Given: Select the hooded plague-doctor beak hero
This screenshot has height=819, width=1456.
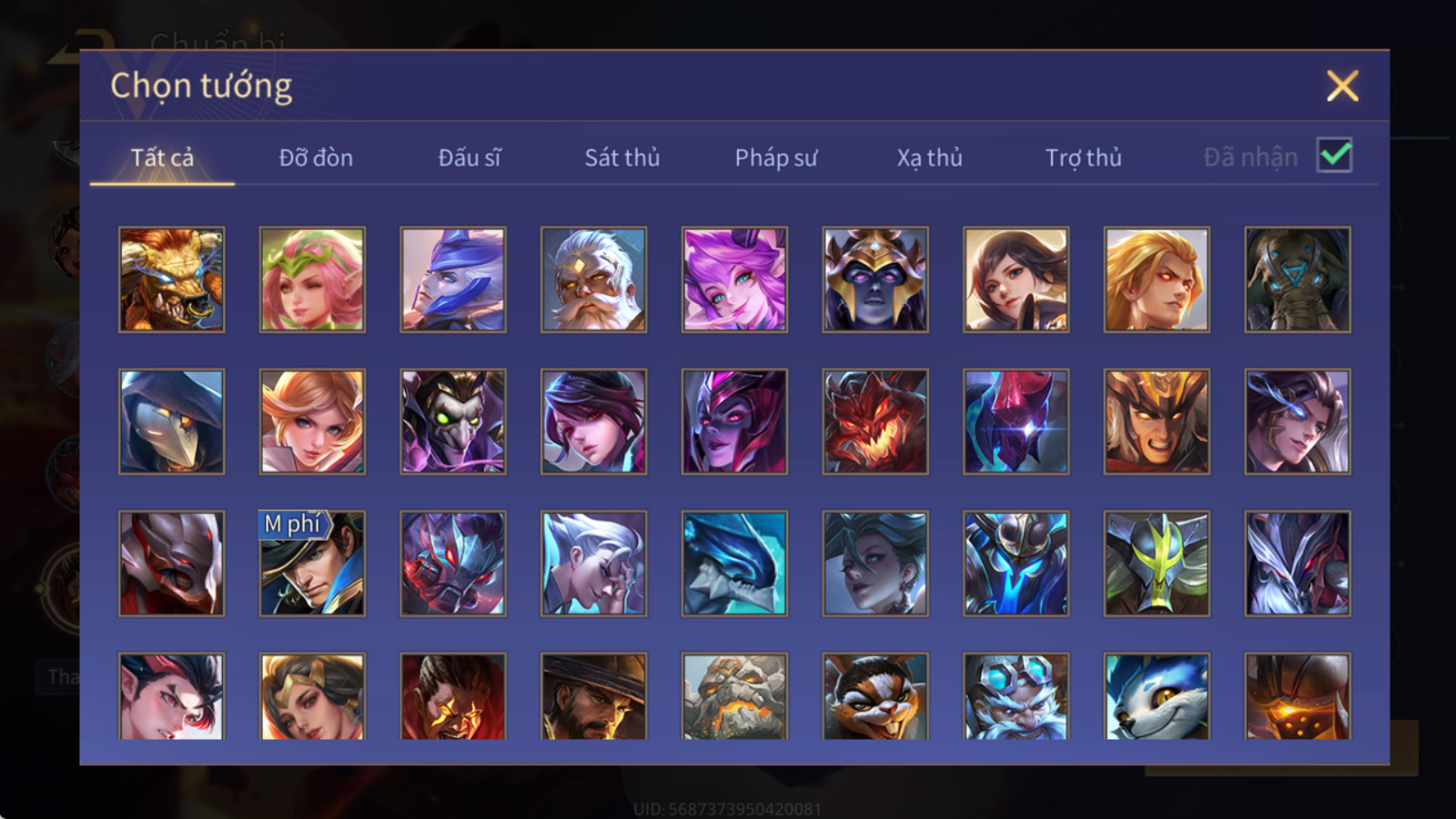Looking at the screenshot, I should tap(171, 421).
